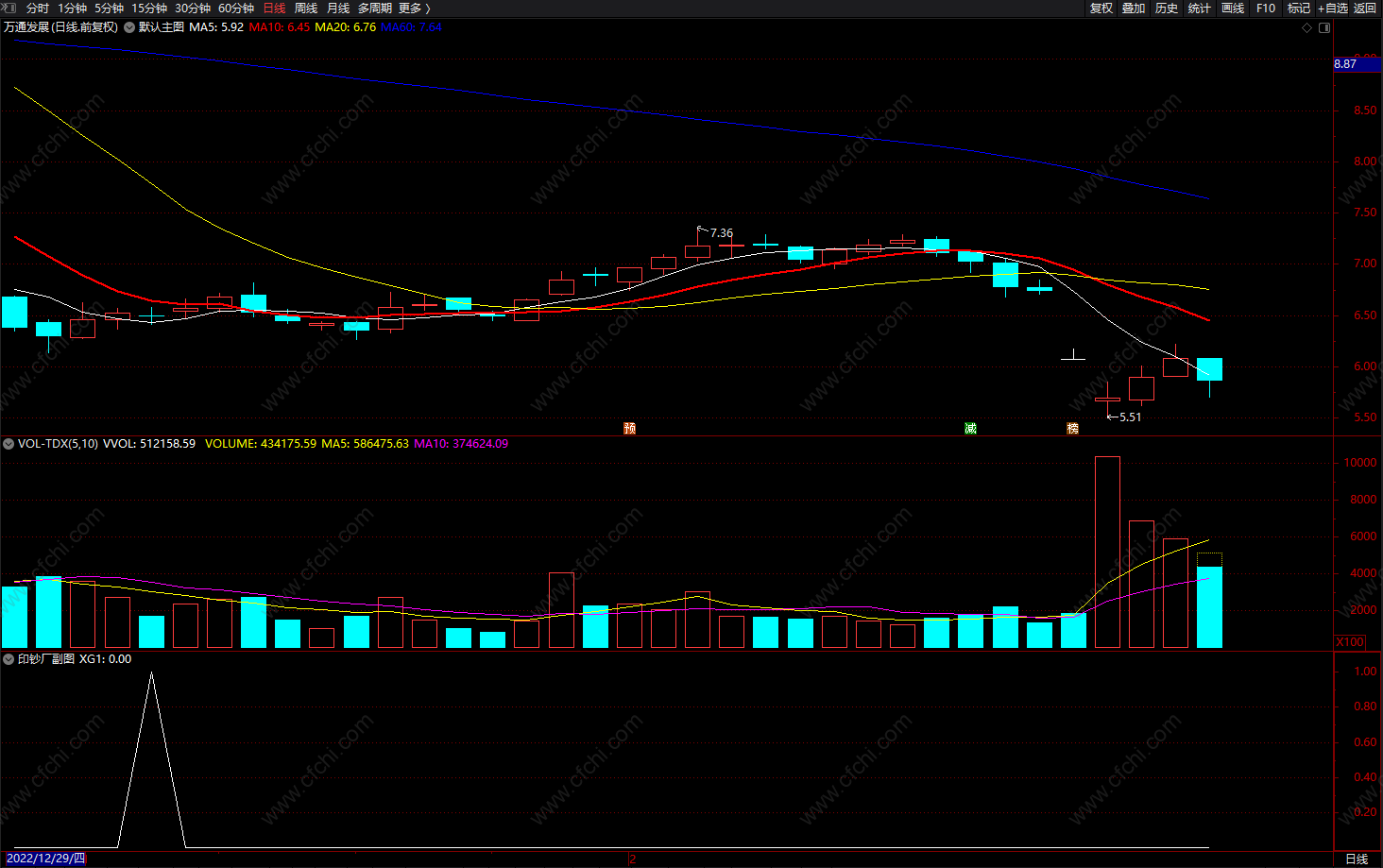Click the last cyan candlestick near 6.00
The image size is (1383, 868).
pos(1209,369)
